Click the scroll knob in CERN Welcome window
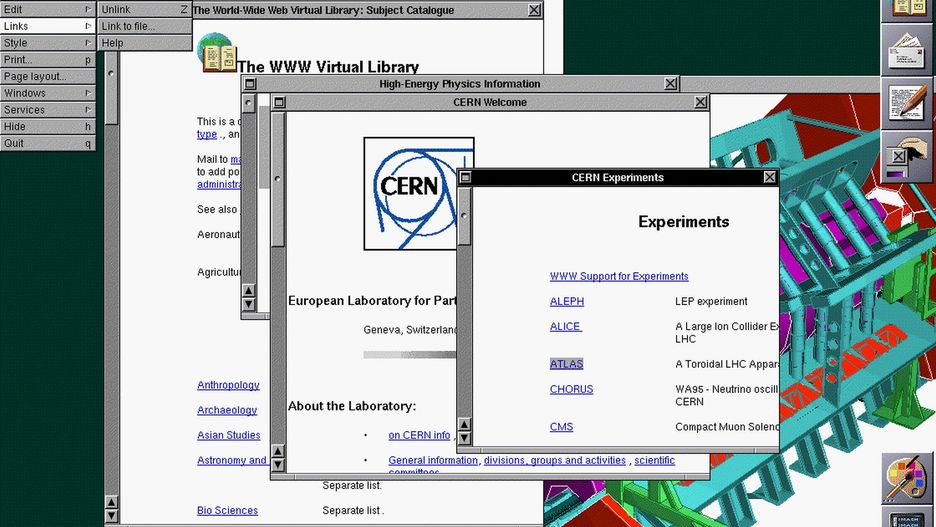This screenshot has width=936, height=527. (x=278, y=178)
